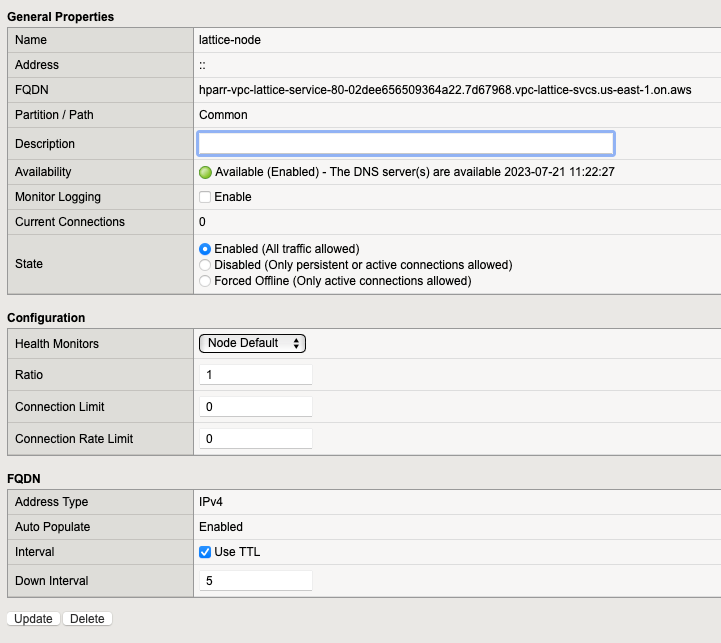
Task: Choose the Forced Offline state option
Action: [205, 281]
